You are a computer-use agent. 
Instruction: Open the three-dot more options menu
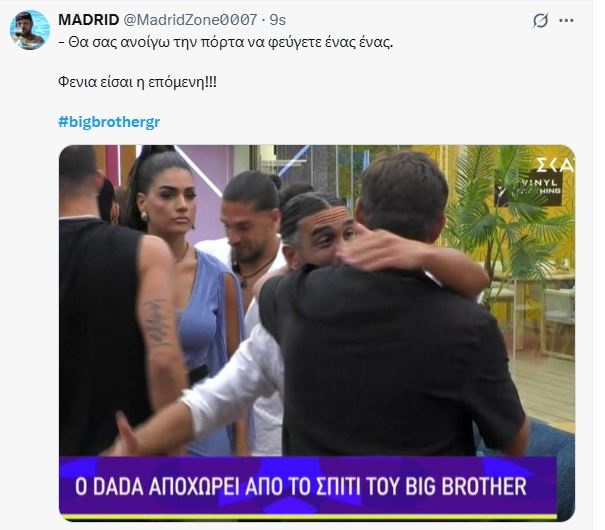(x=566, y=20)
